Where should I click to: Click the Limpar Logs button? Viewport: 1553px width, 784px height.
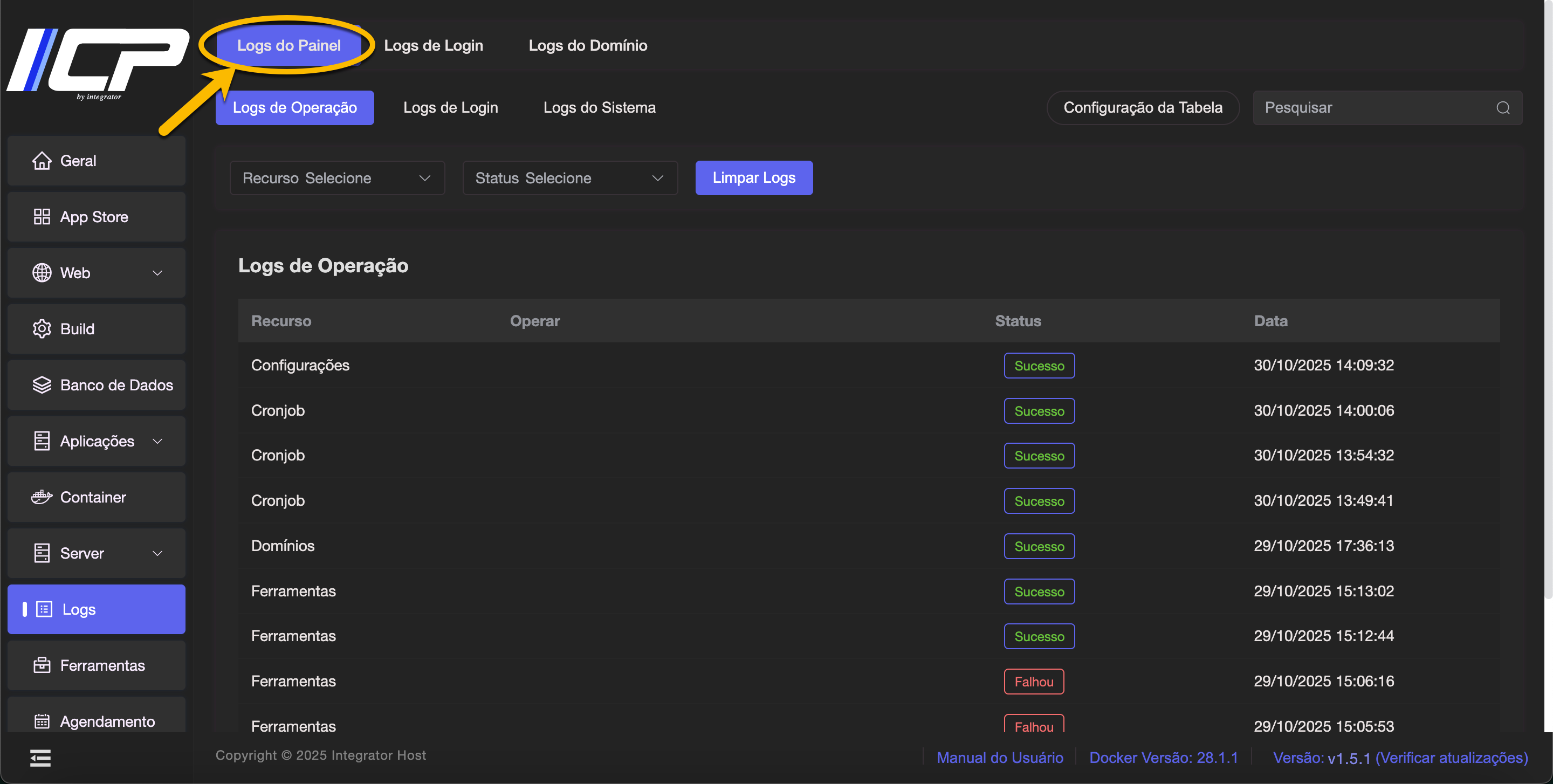754,178
